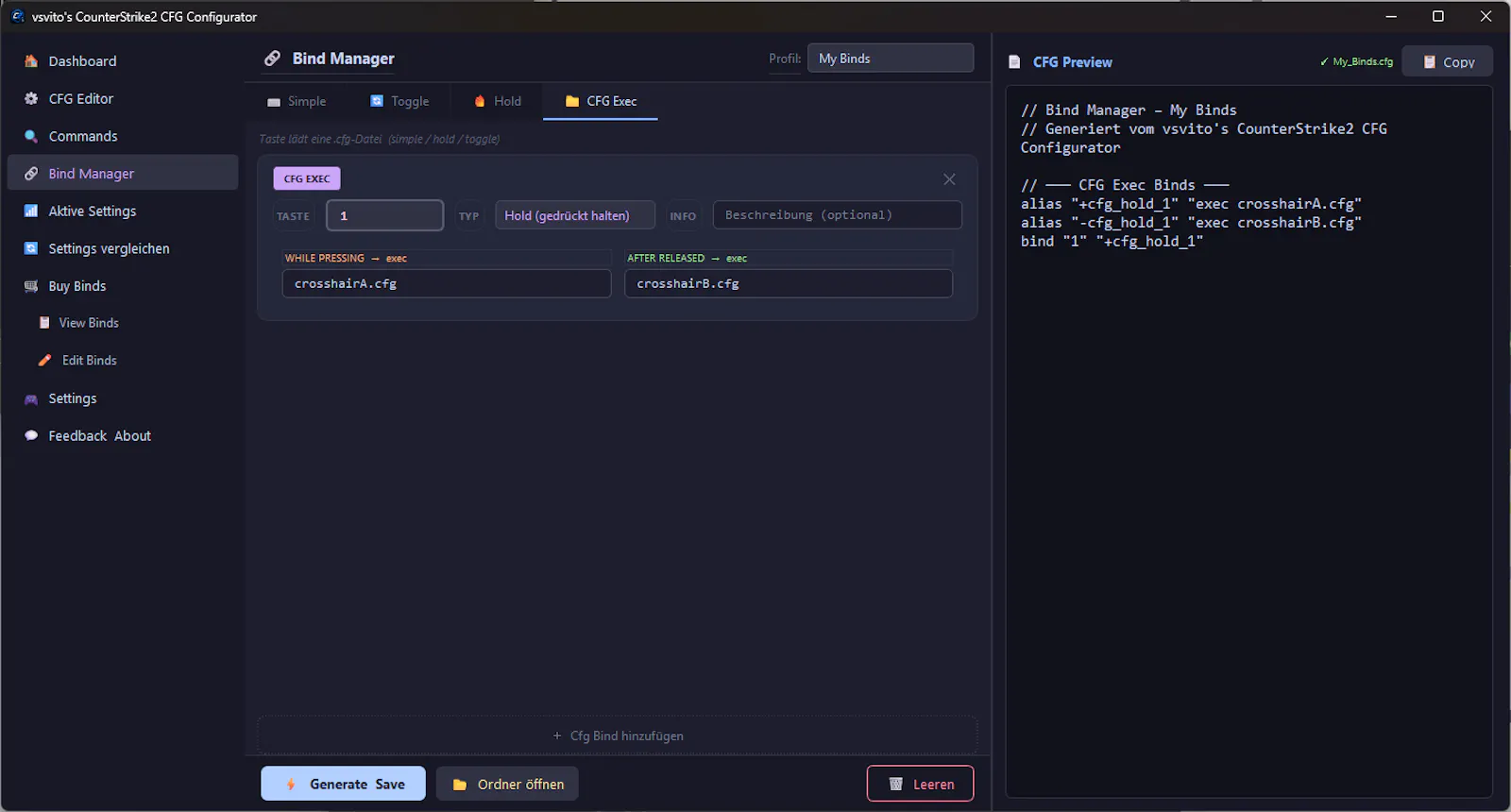This screenshot has width=1511, height=812.
Task: Click the Bind Manager link icon in sidebar
Action: [x=31, y=174]
